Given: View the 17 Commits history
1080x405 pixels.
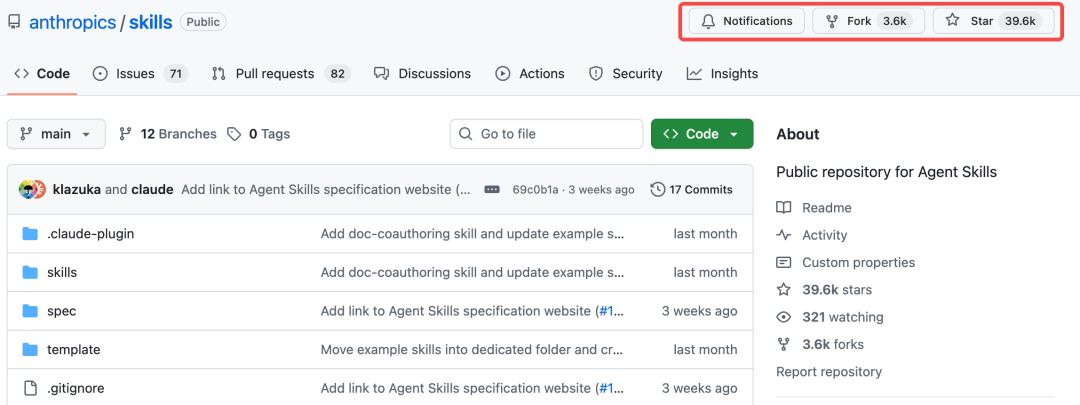Looking at the screenshot, I should pyautogui.click(x=692, y=190).
